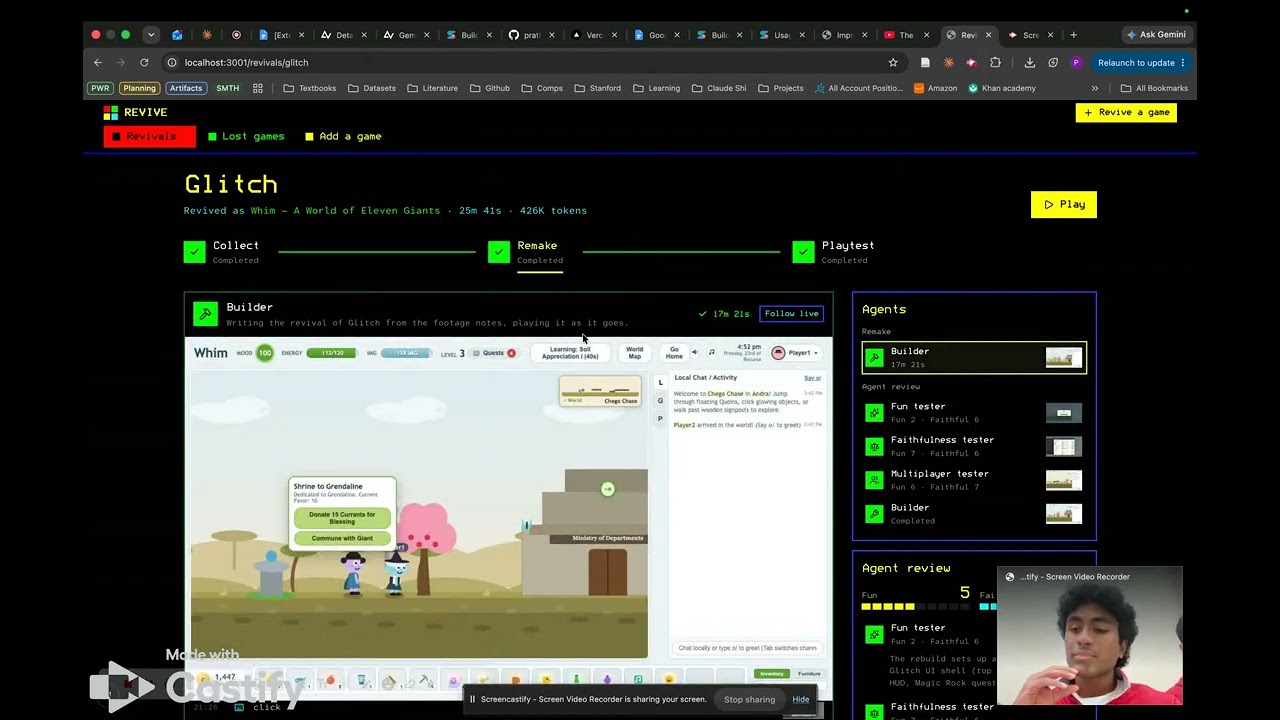
Task: Open the Textbooks bookmark folder
Action: (x=310, y=88)
